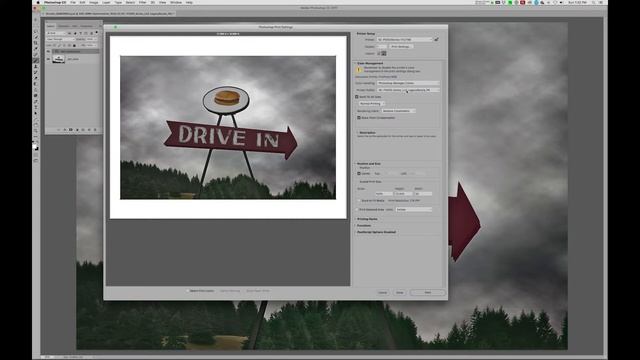Select the History Brush tool
The height and width of the screenshot is (360, 640).
pos(36,72)
